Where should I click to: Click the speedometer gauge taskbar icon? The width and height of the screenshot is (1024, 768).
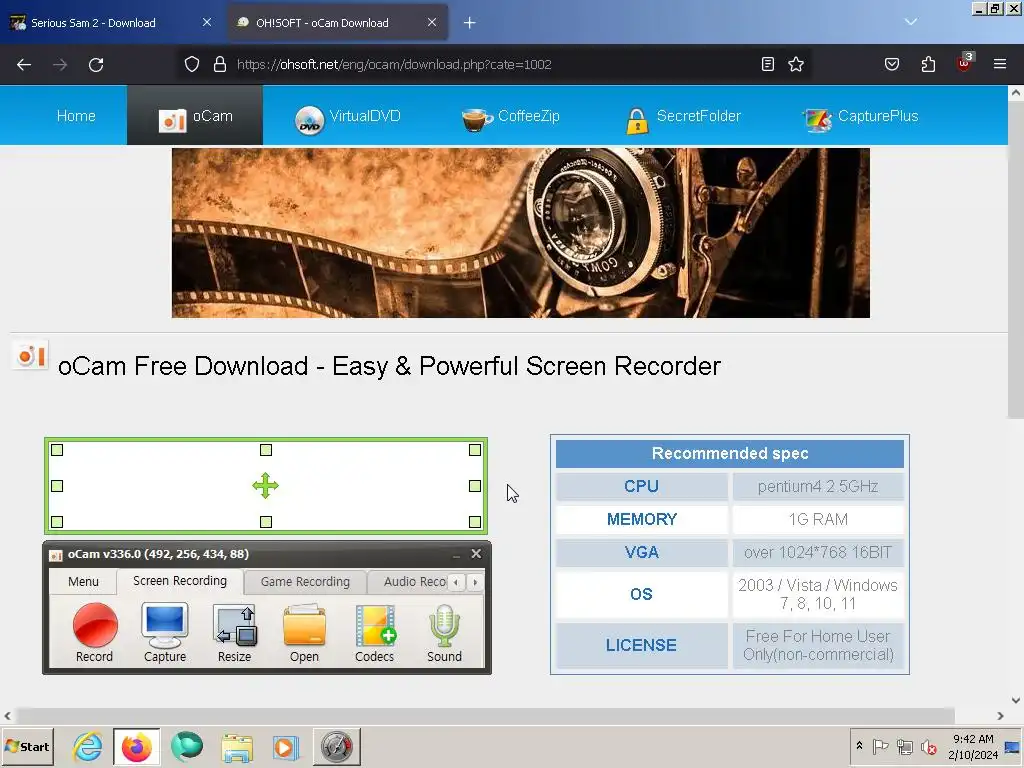coord(337,746)
